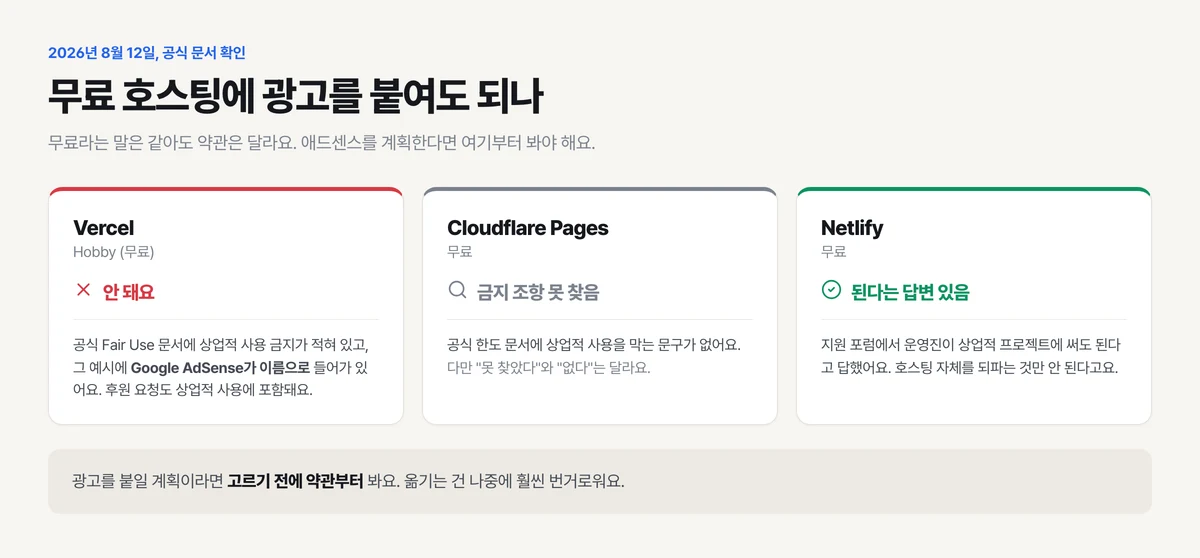Click the bold 'Google AdSense가 이름으로' text

point(220,367)
